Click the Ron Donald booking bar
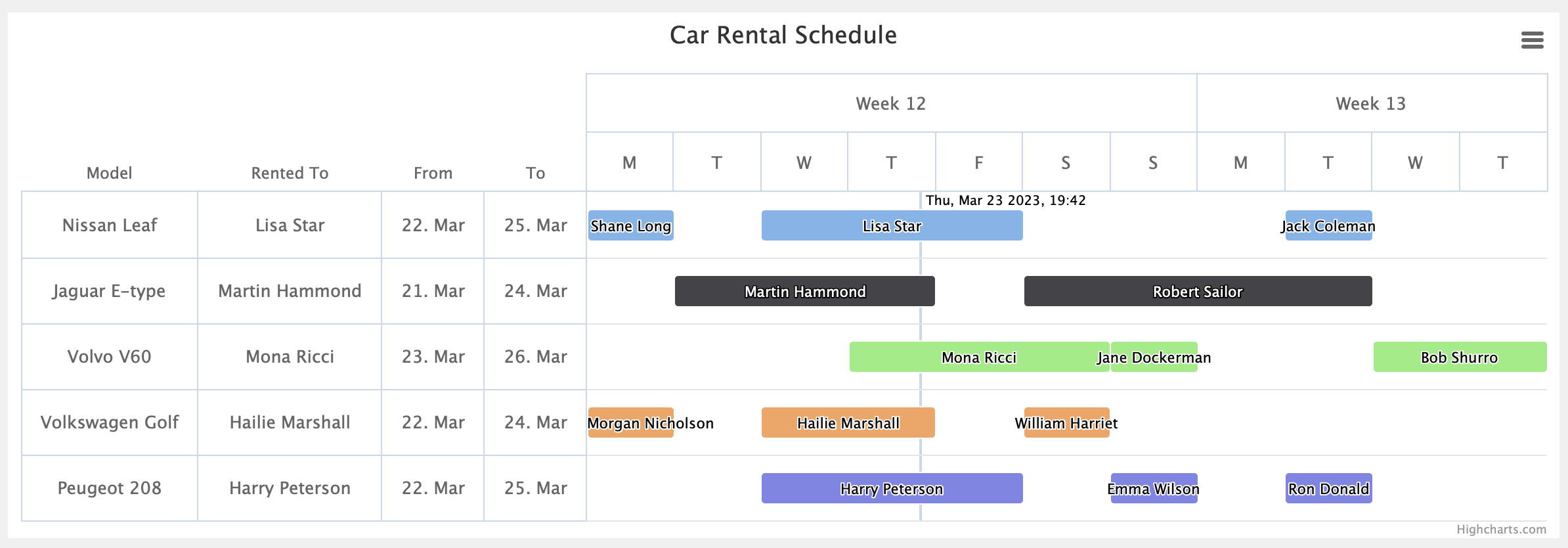The width and height of the screenshot is (1568, 548). 1328,488
